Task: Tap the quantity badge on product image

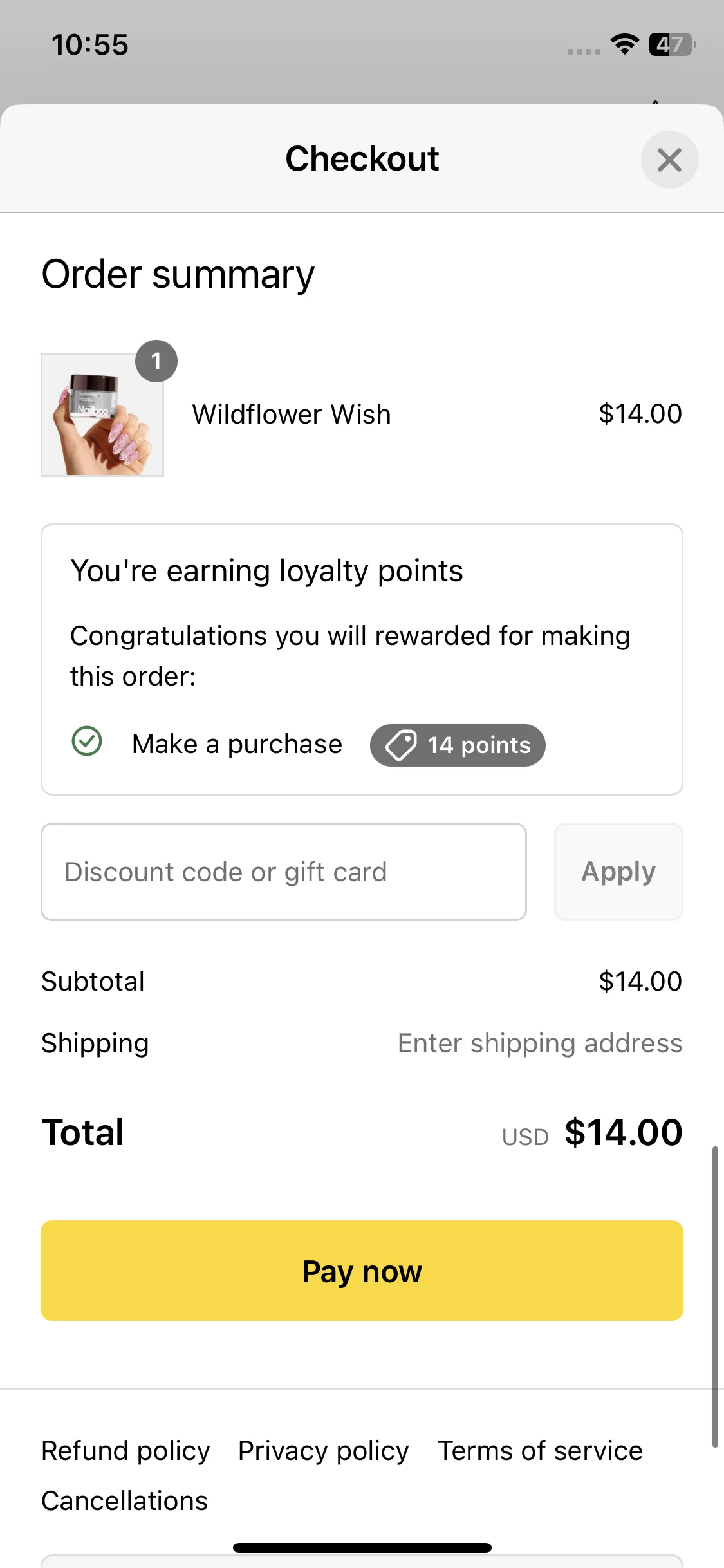Action: click(156, 361)
